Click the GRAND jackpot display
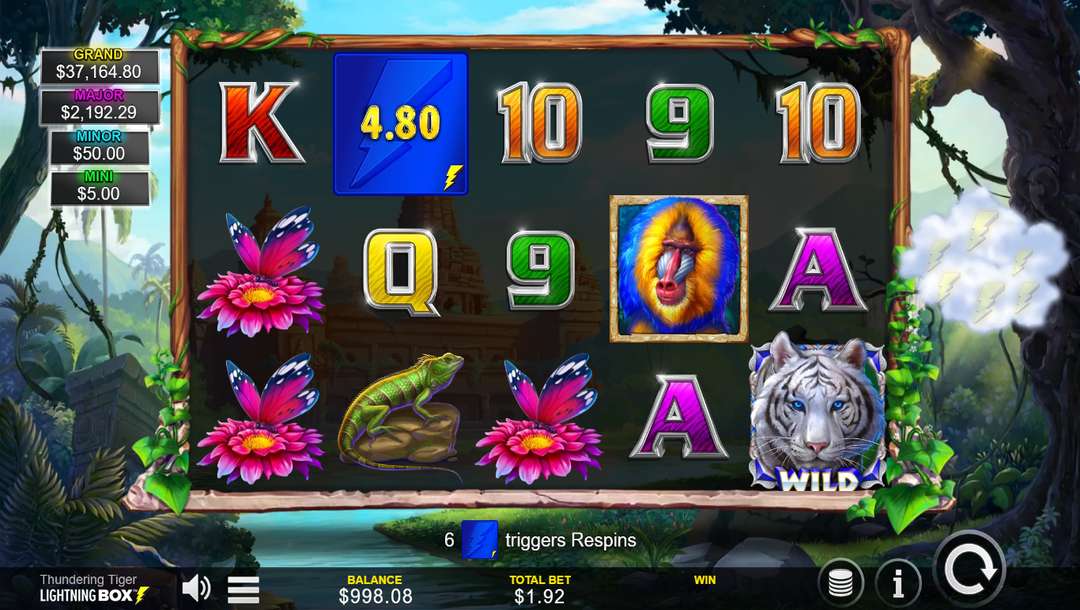1080x610 pixels. coord(99,65)
